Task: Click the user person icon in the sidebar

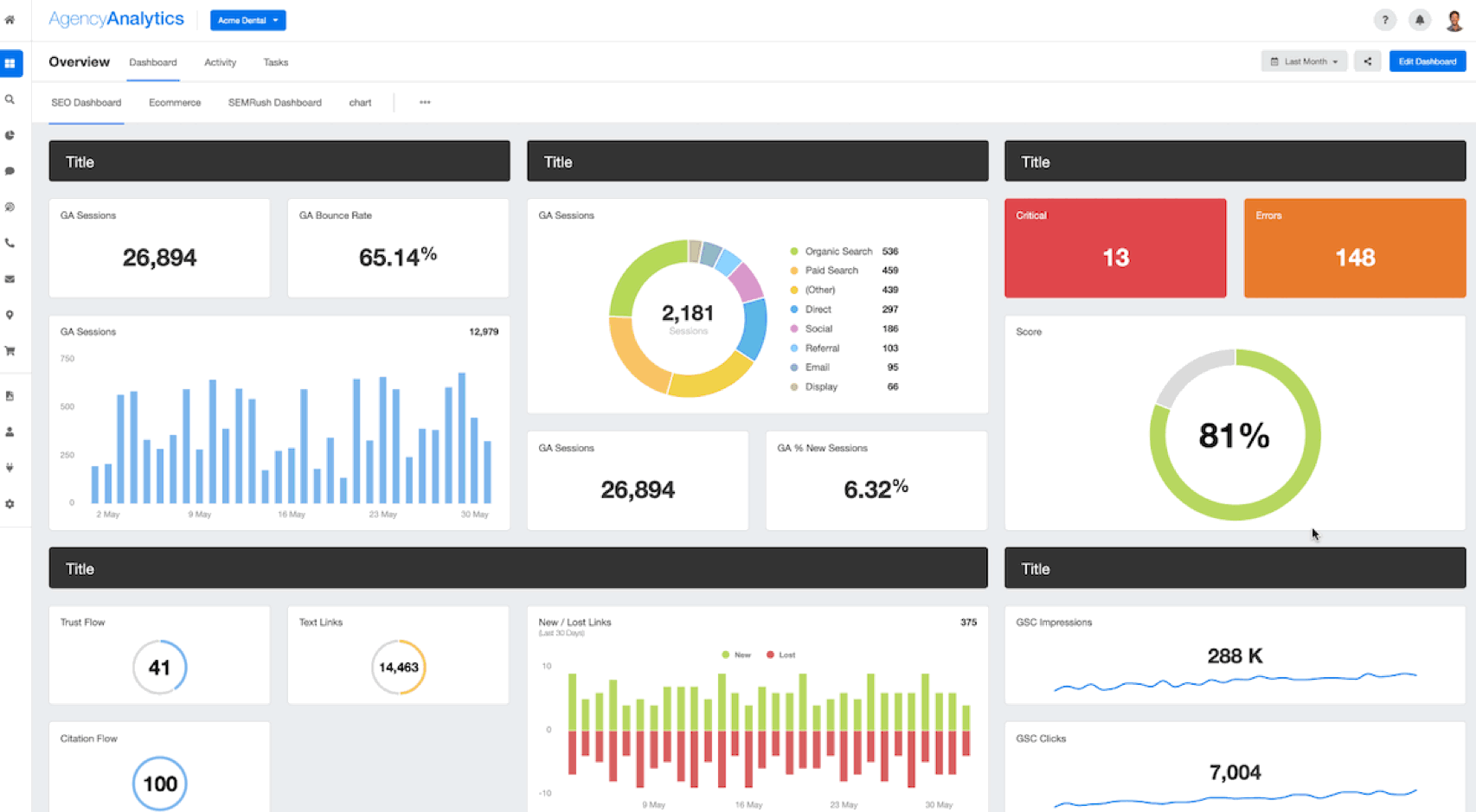Action: [10, 432]
